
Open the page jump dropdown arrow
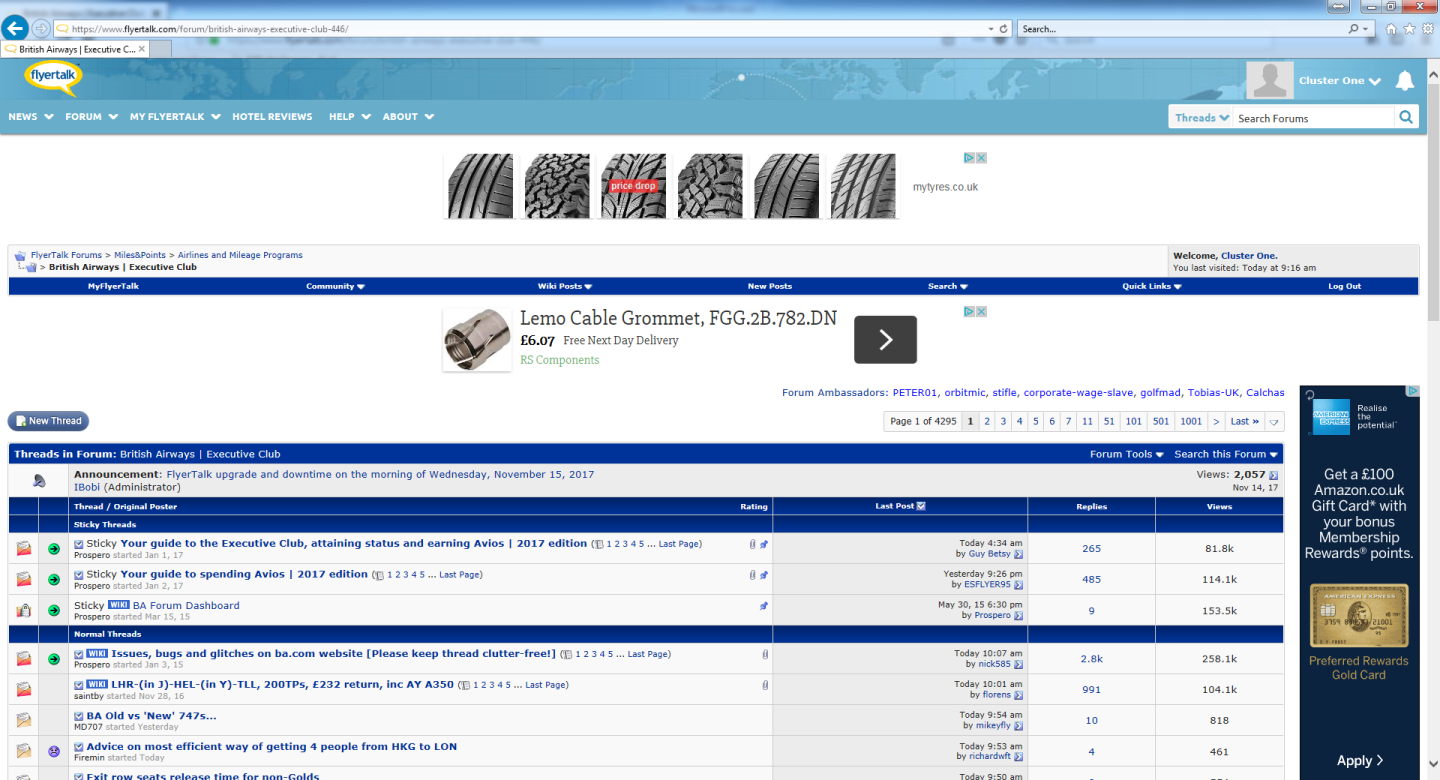click(x=1274, y=422)
